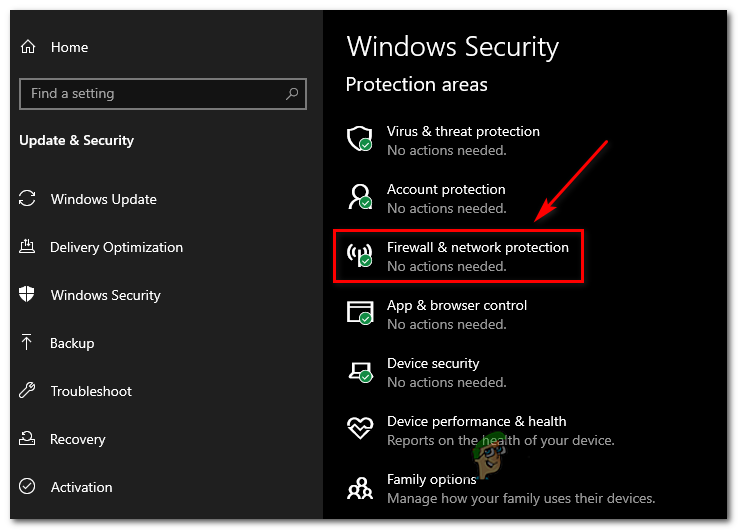Viewport: 738px width, 530px height.
Task: Open Firewall & network protection
Action: 477,247
